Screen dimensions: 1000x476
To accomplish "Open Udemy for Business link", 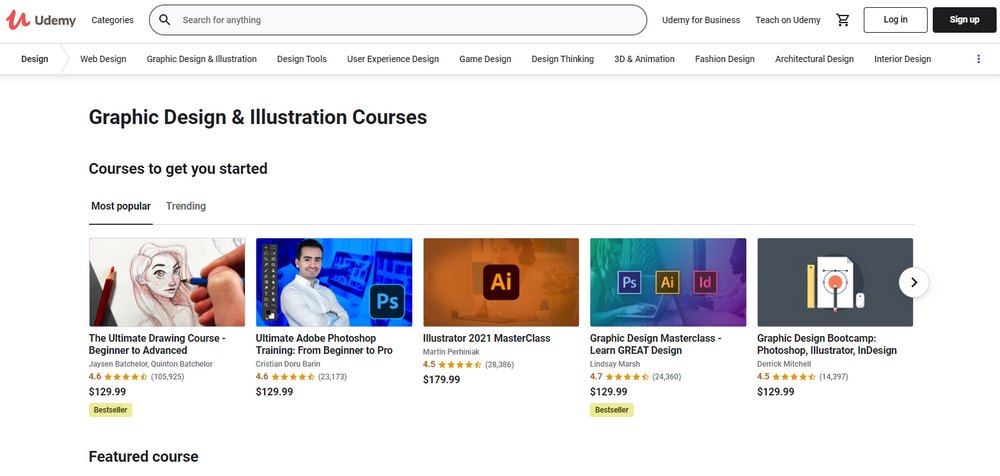I will [701, 20].
